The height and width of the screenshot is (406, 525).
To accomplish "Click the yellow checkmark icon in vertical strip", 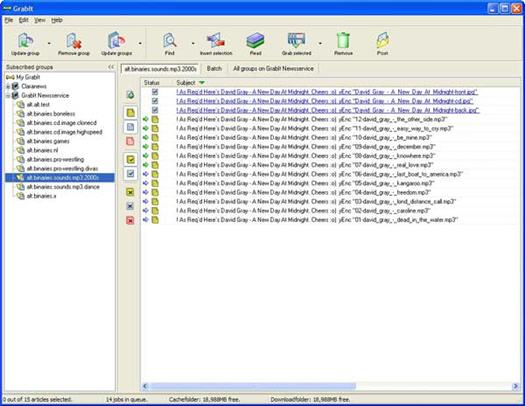I will 130,159.
